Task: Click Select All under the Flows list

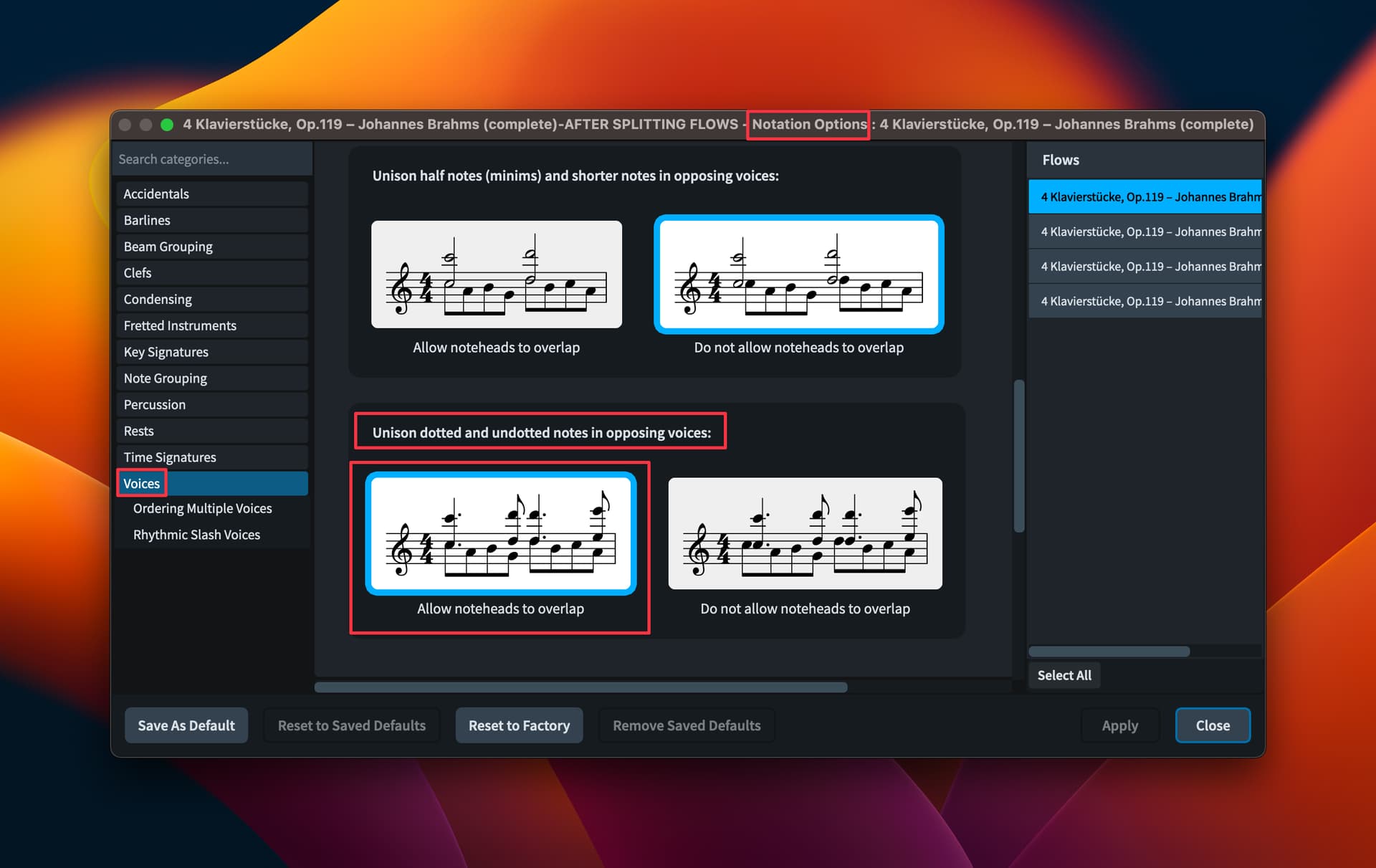Action: [x=1064, y=675]
